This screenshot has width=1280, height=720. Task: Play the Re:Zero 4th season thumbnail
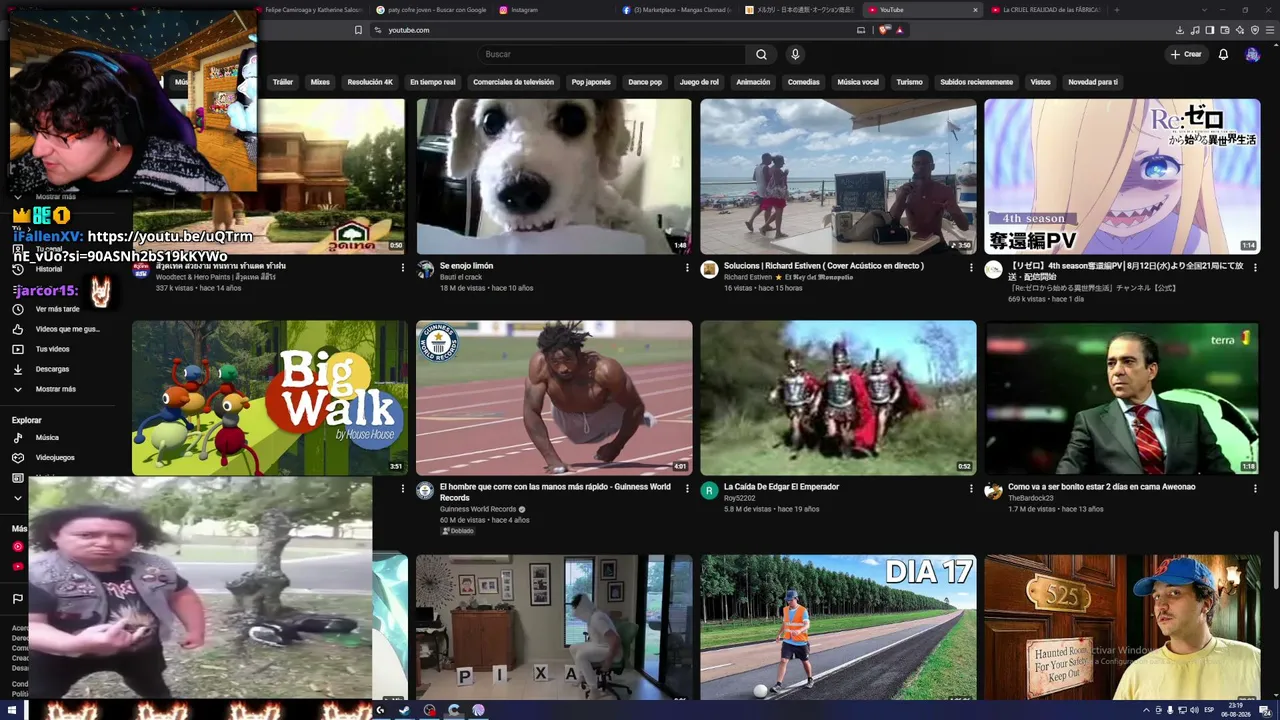(x=1122, y=176)
